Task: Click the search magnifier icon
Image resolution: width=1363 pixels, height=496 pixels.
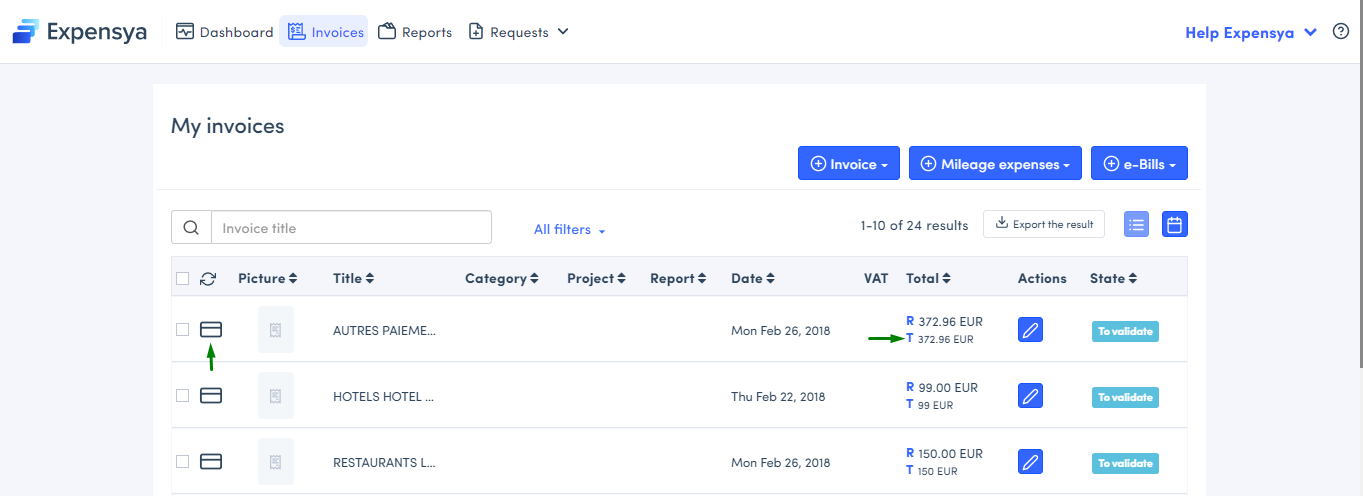Action: pyautogui.click(x=191, y=228)
